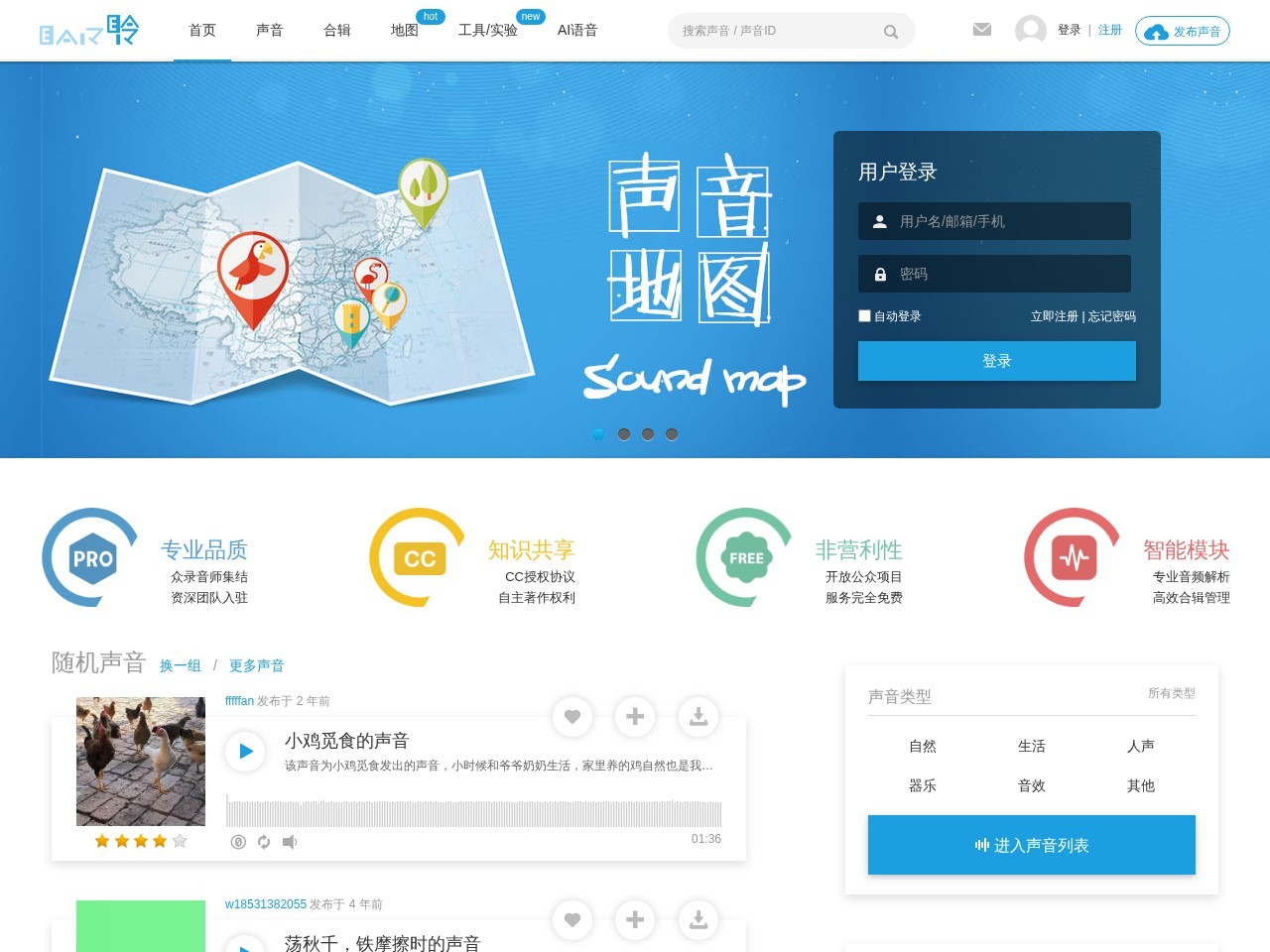
Task: Click the 密码 input field
Action: 994,274
